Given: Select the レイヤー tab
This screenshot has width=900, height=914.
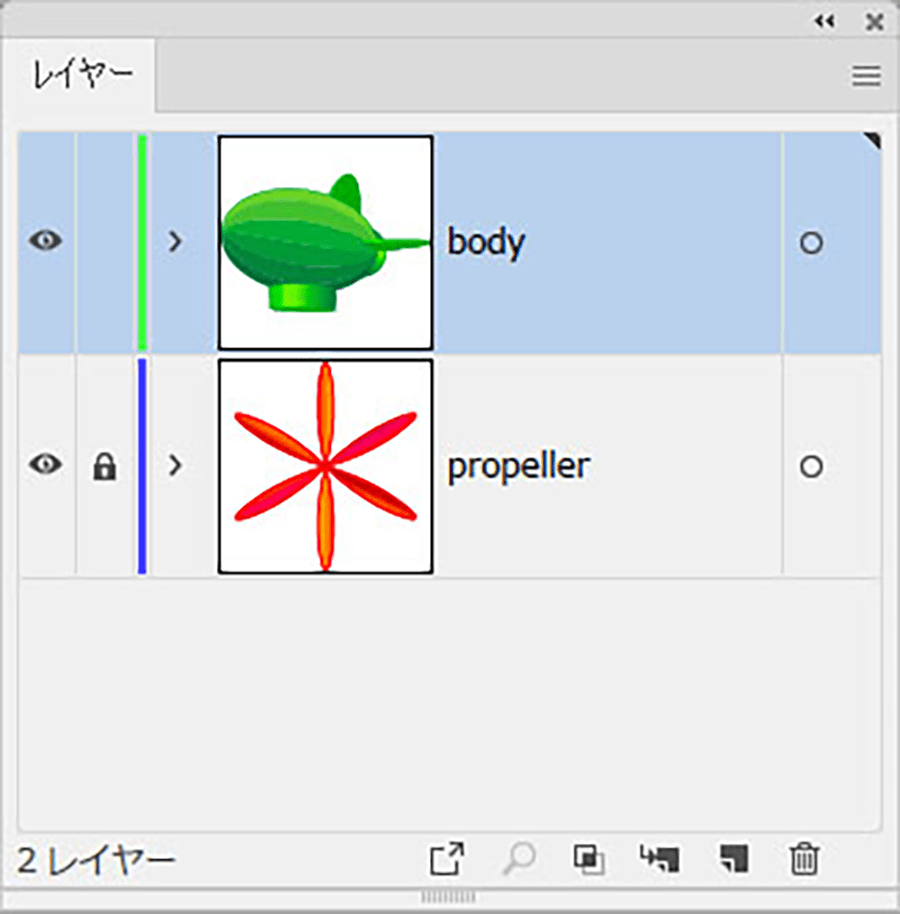Looking at the screenshot, I should [82, 76].
